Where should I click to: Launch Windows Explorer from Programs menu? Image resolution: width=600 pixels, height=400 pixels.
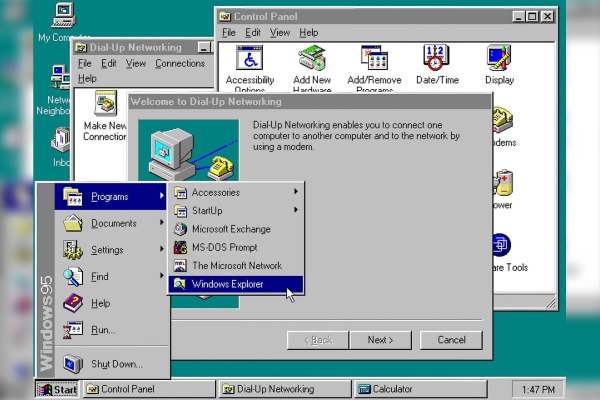[236, 284]
